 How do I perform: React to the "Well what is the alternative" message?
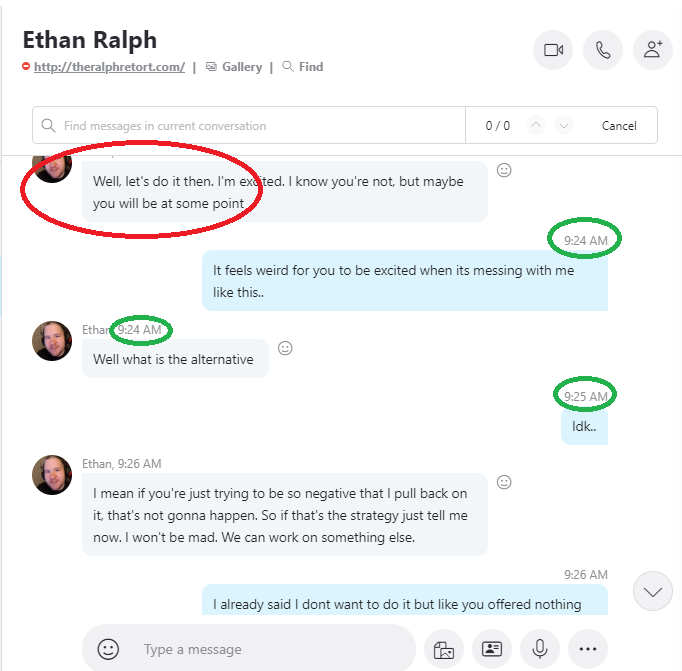click(285, 348)
